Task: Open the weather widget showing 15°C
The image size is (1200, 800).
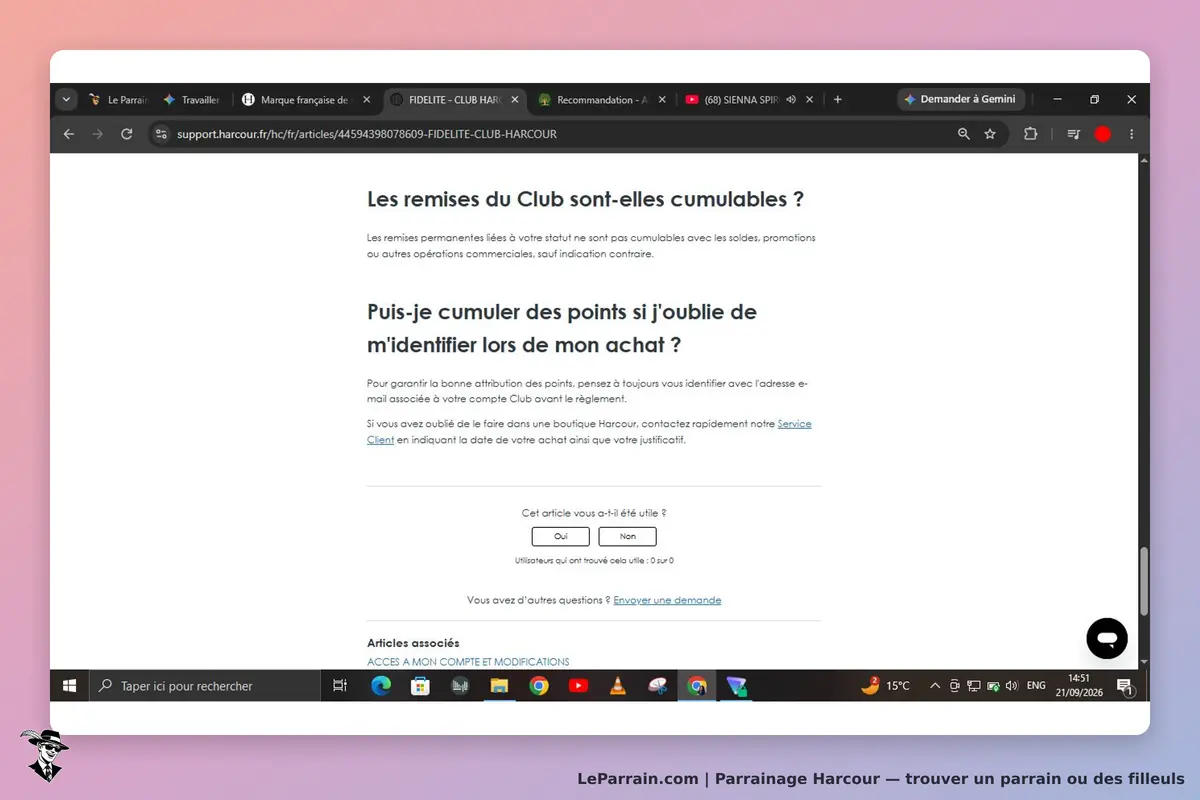Action: pyautogui.click(x=886, y=686)
